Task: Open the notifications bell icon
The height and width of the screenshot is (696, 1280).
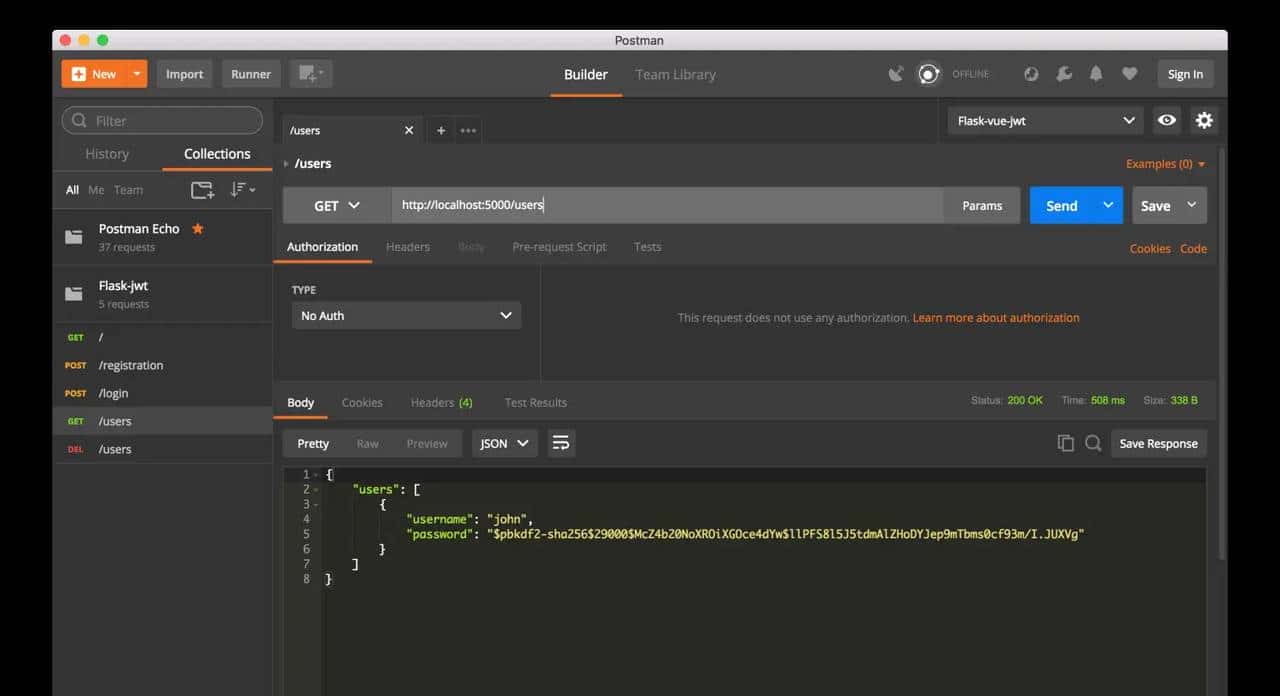Action: point(1096,74)
